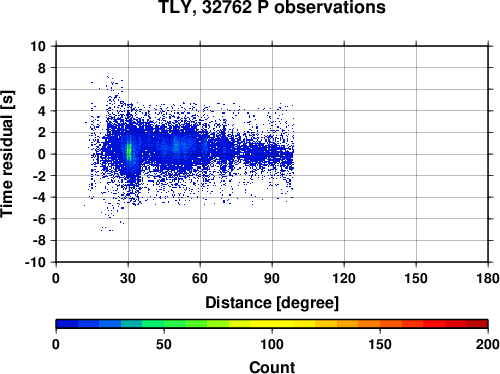This screenshot has height=374, width=500.
Task: Select y-axis tick label "-10"
Action: point(35,262)
